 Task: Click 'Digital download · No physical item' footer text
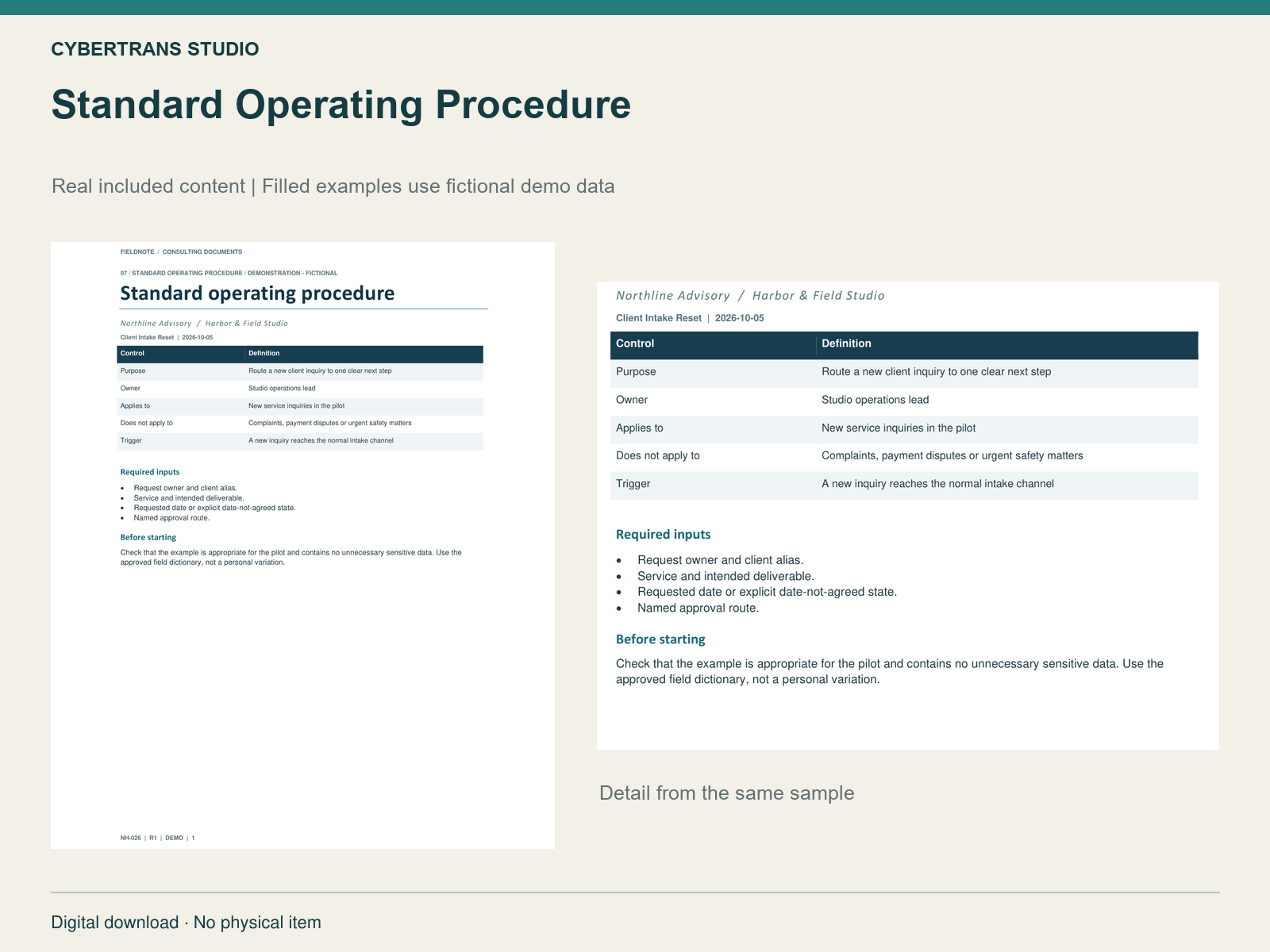[x=186, y=923]
